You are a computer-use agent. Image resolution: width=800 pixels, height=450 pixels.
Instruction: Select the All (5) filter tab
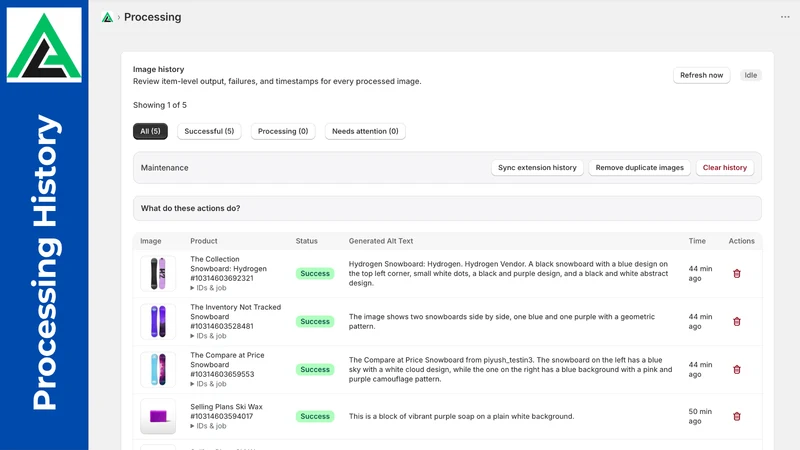point(150,131)
